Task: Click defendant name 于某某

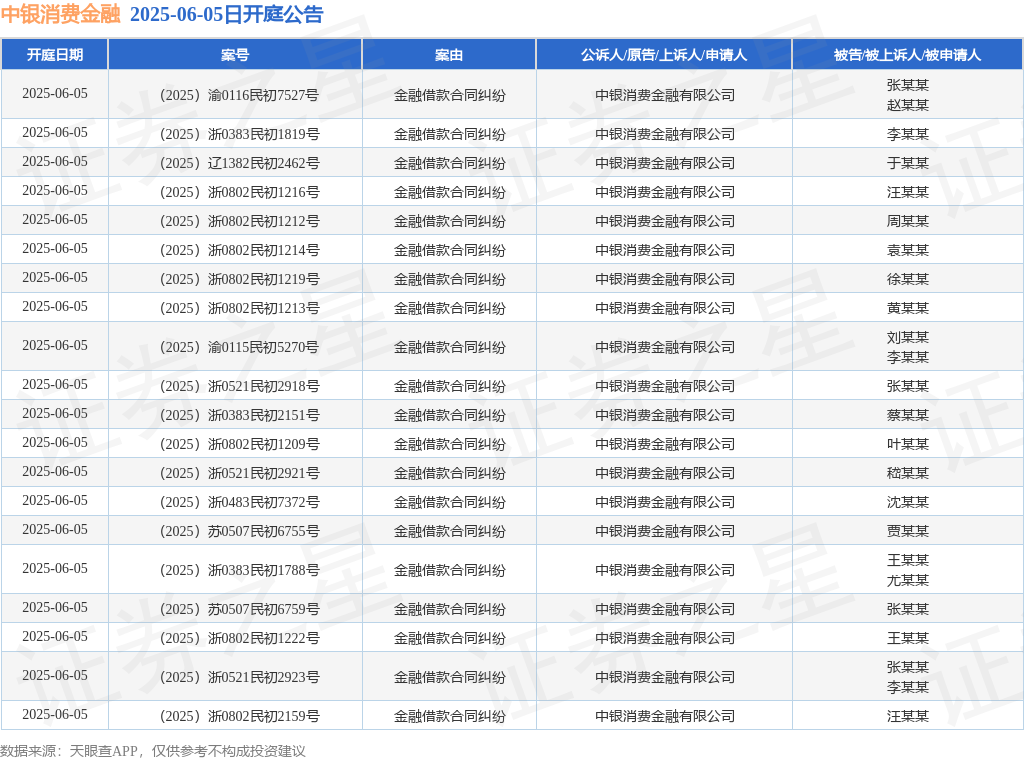Action: (908, 163)
